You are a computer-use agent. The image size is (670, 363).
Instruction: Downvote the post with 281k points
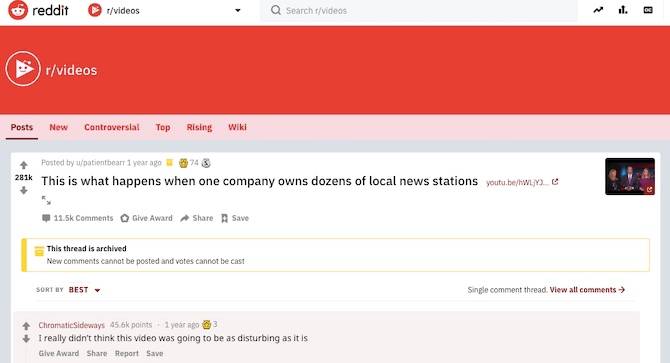[x=24, y=190]
